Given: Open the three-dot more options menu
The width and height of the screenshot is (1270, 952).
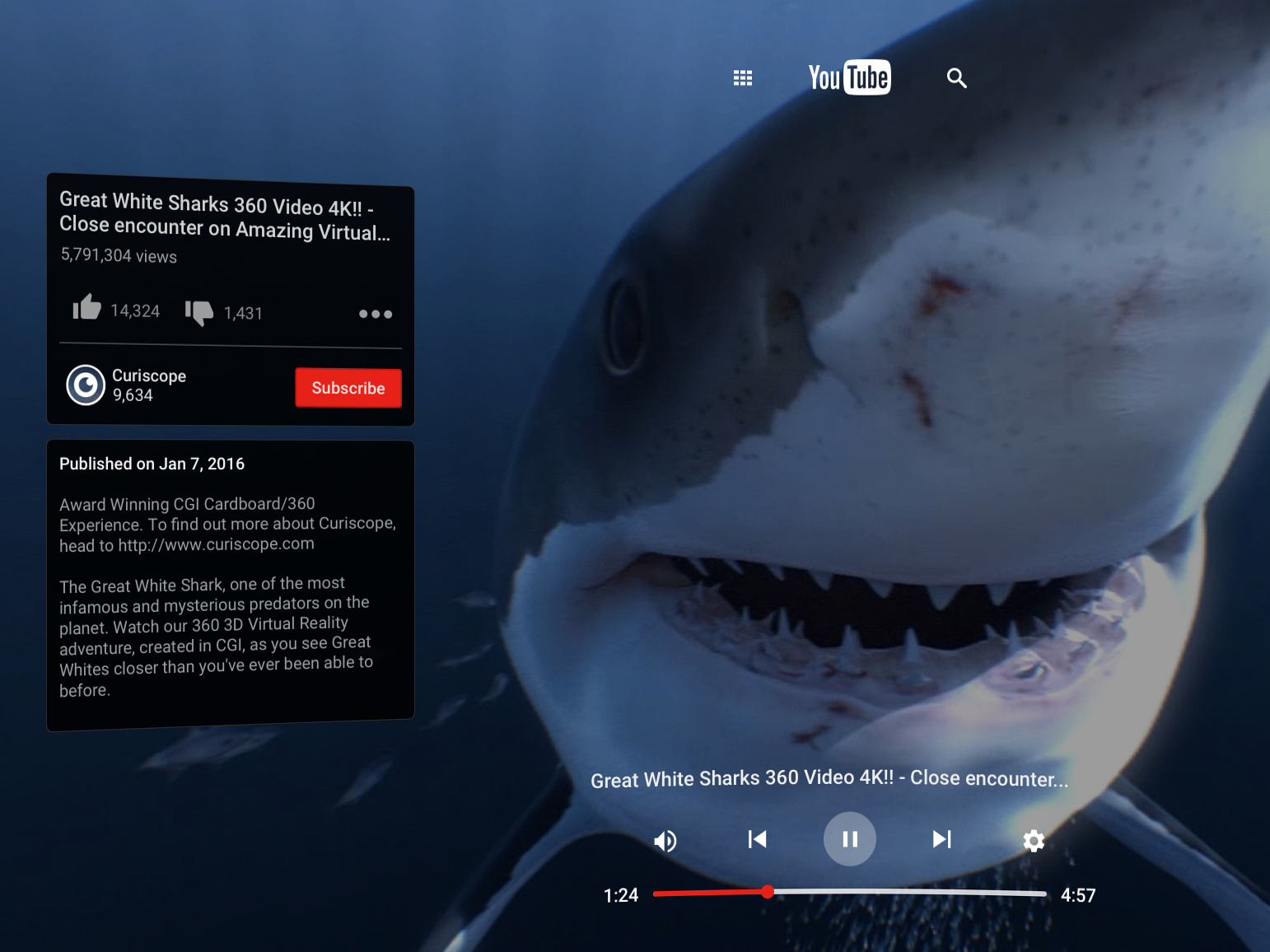Looking at the screenshot, I should point(376,314).
